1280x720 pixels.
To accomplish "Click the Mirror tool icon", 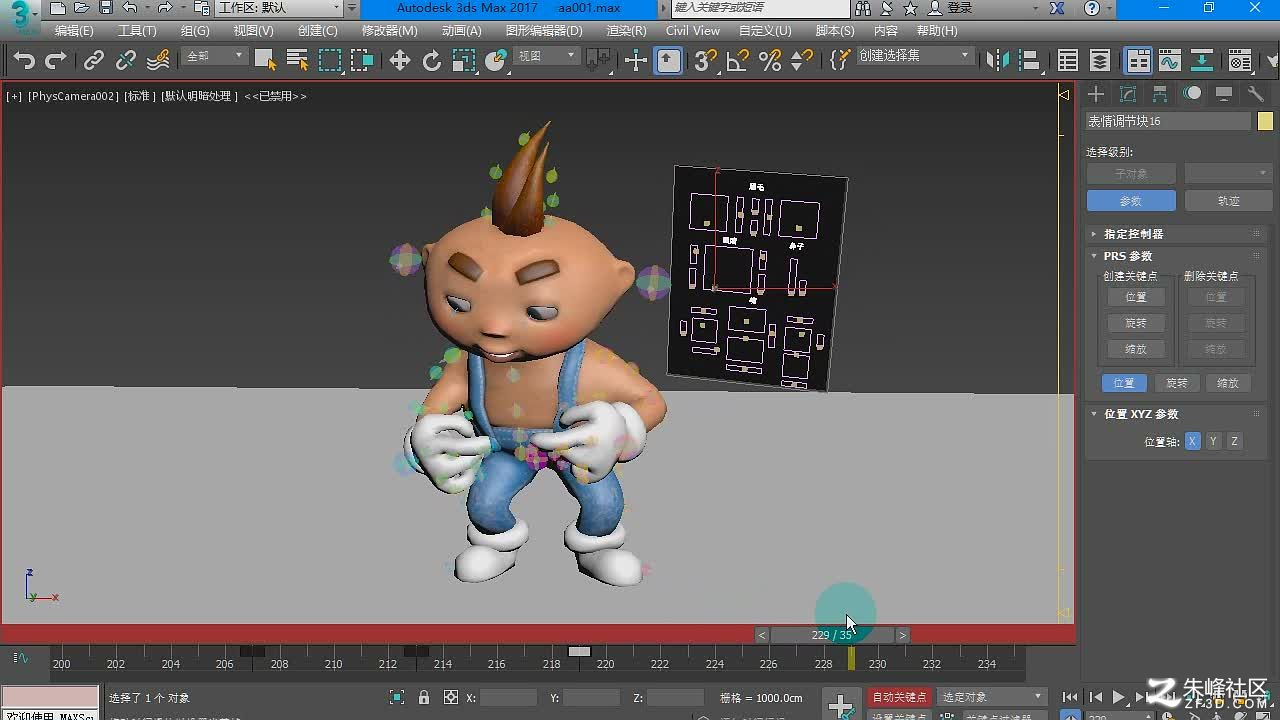I will click(998, 61).
